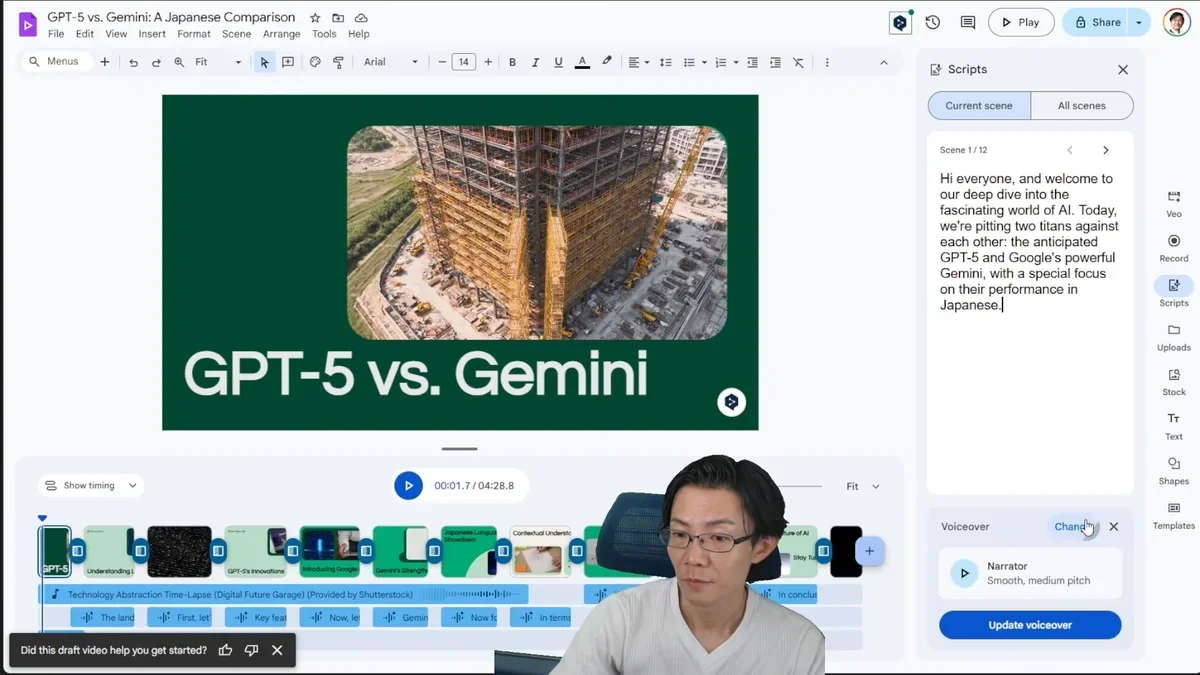Click the Update voiceover button
1200x675 pixels.
[1030, 625]
